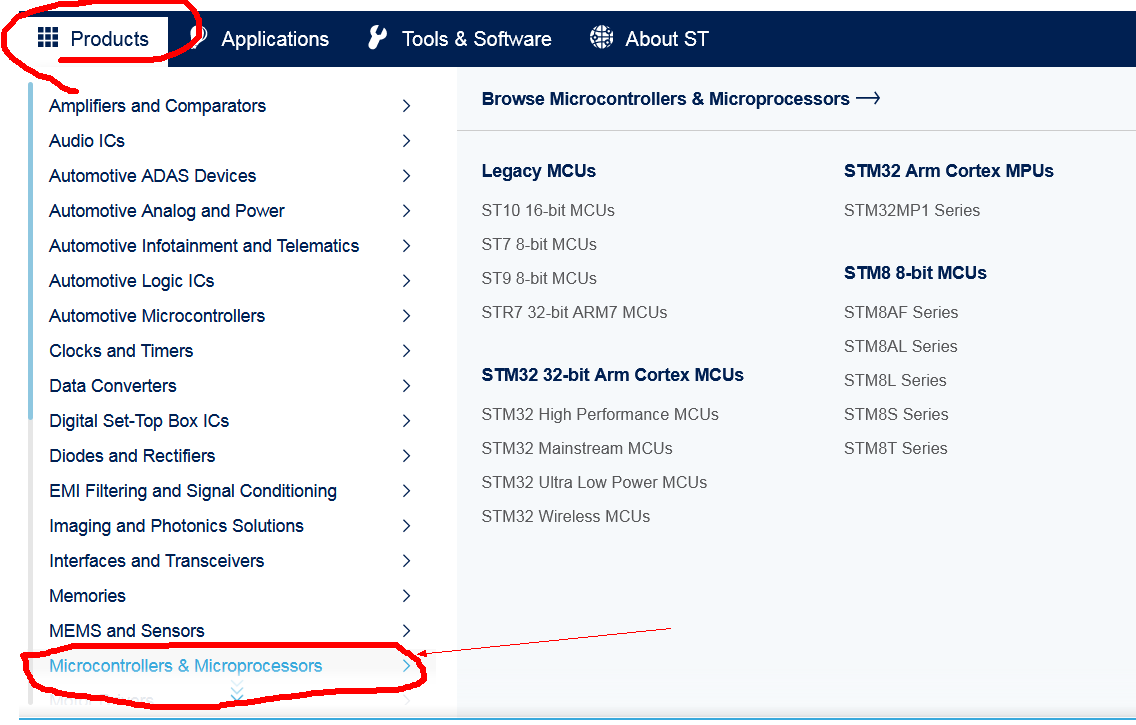Expand chevron for Automotive Logic ICs

[x=406, y=281]
